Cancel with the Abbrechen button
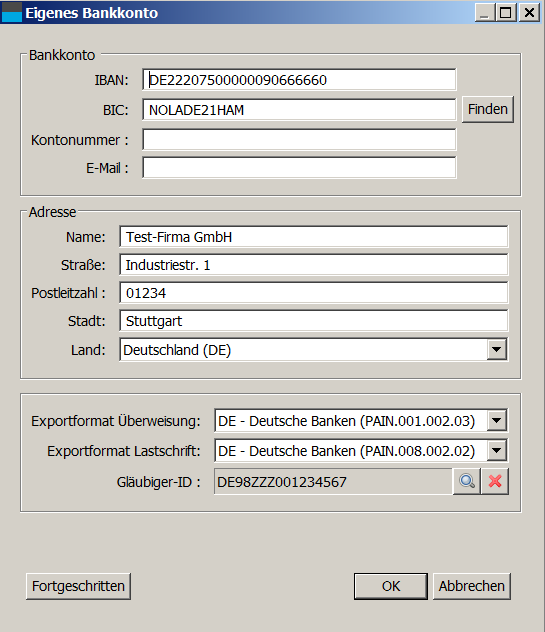 472,586
